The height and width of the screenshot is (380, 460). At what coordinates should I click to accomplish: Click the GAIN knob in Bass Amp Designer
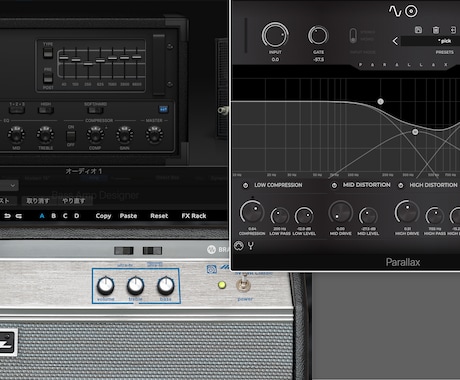click(125, 135)
